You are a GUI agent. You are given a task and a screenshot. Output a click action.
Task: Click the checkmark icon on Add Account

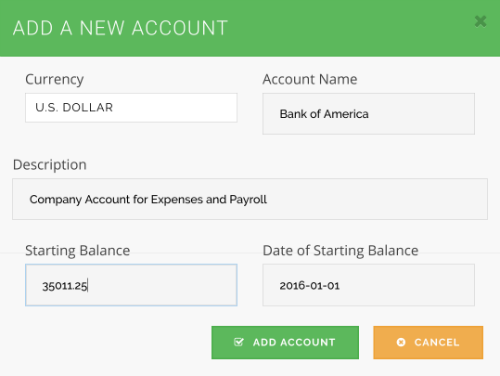coord(239,342)
